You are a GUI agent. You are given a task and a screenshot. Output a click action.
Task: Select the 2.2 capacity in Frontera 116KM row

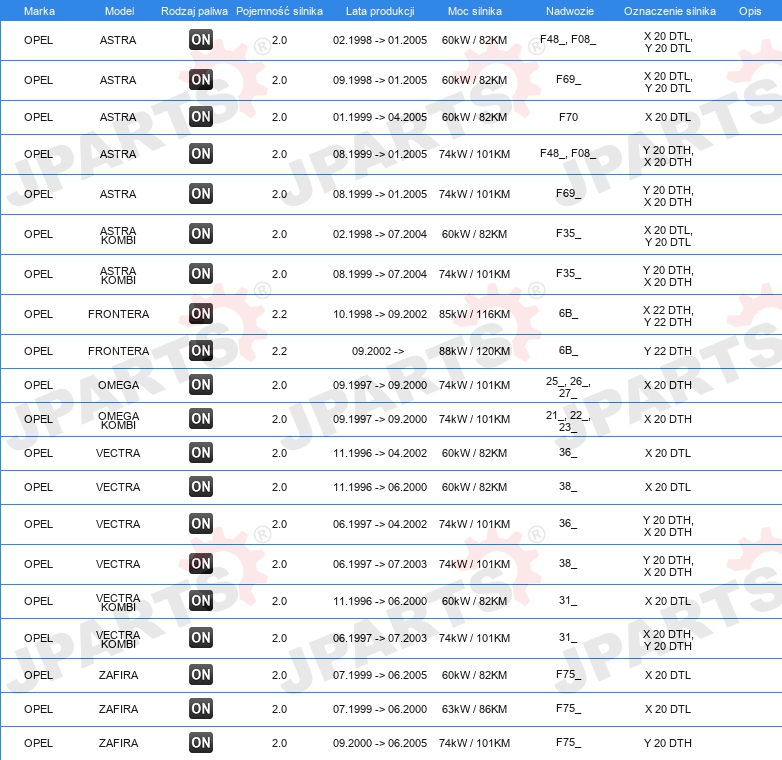point(279,314)
